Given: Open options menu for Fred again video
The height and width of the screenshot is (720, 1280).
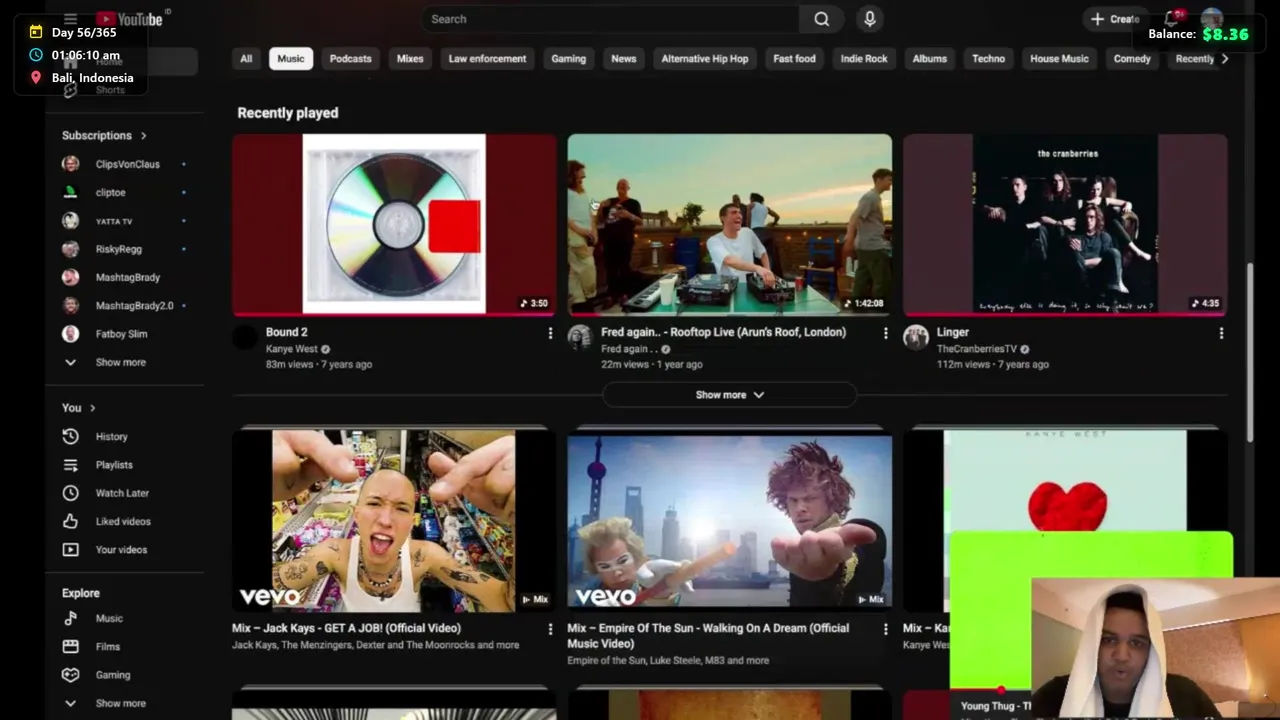Looking at the screenshot, I should point(885,333).
